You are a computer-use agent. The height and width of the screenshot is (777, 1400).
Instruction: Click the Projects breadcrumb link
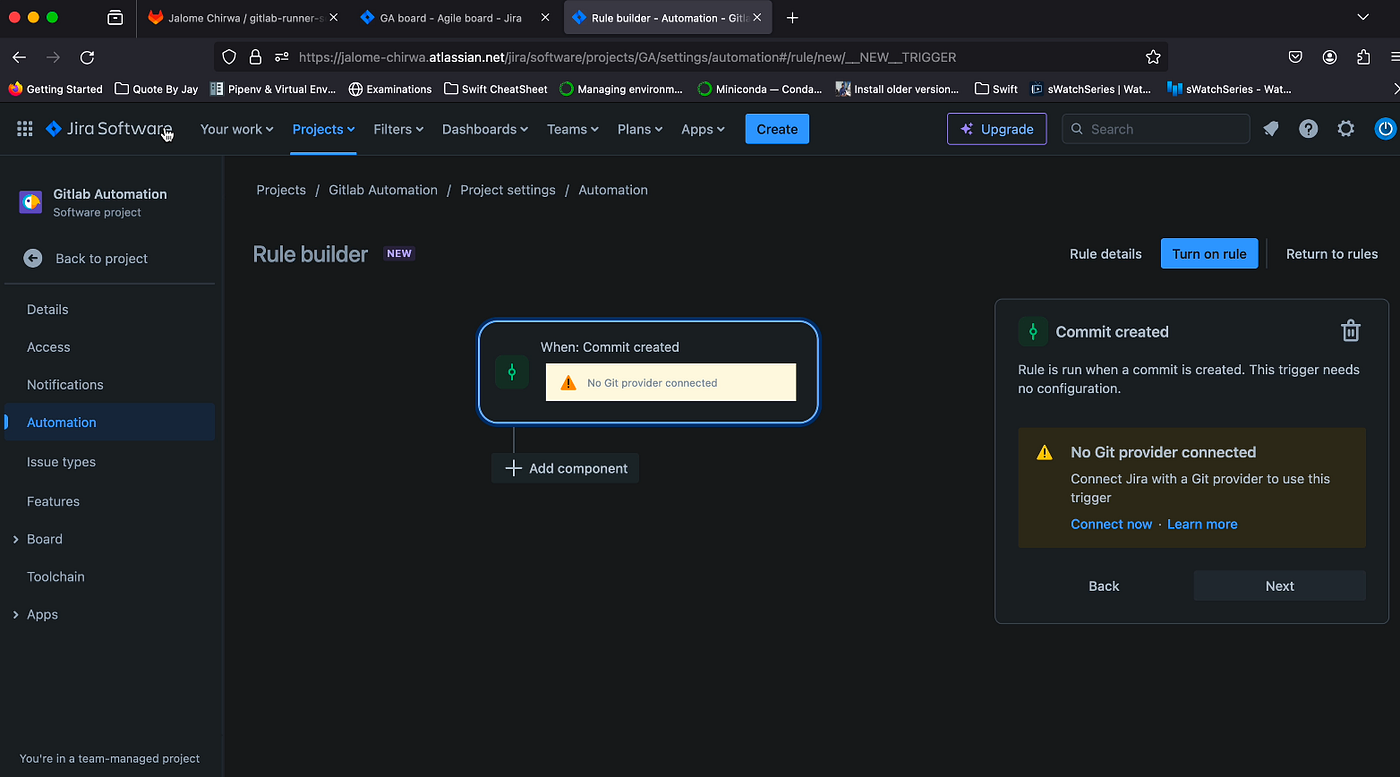(x=281, y=190)
